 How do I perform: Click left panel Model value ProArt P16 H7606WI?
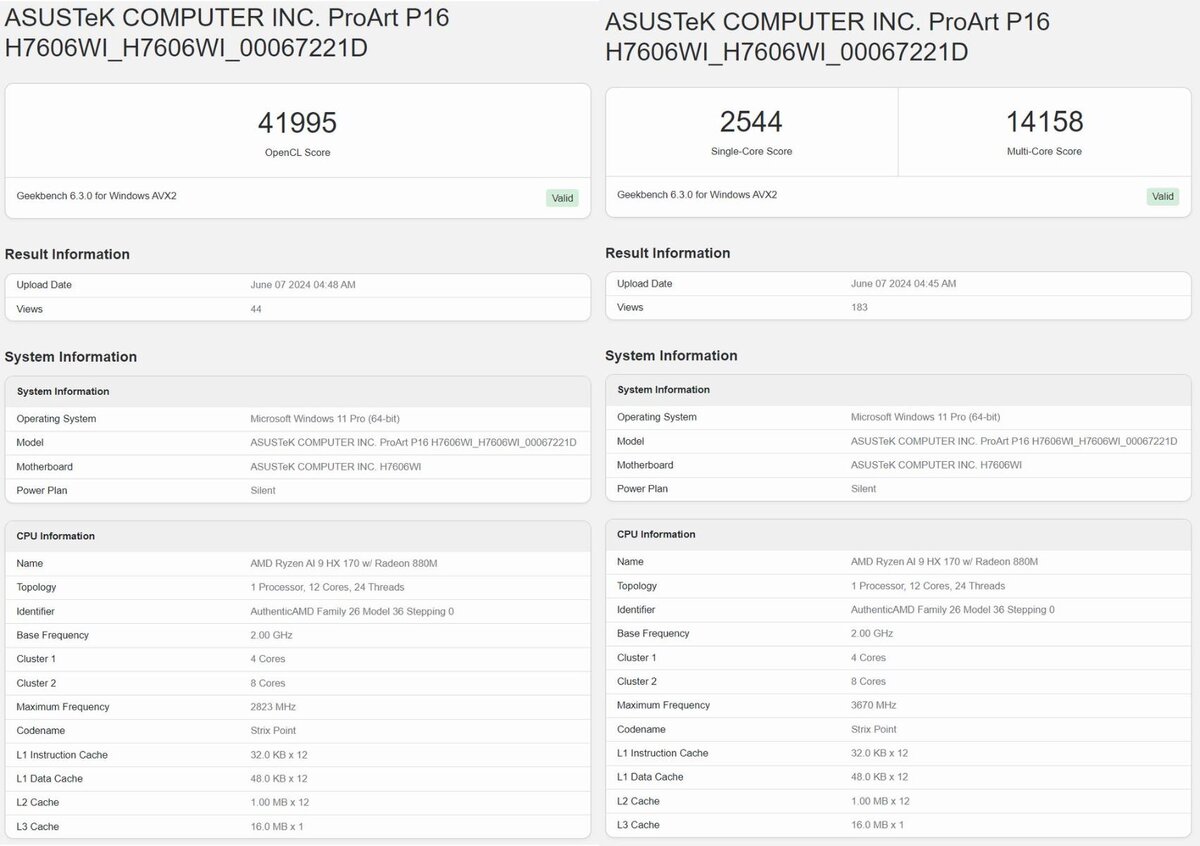tap(413, 443)
